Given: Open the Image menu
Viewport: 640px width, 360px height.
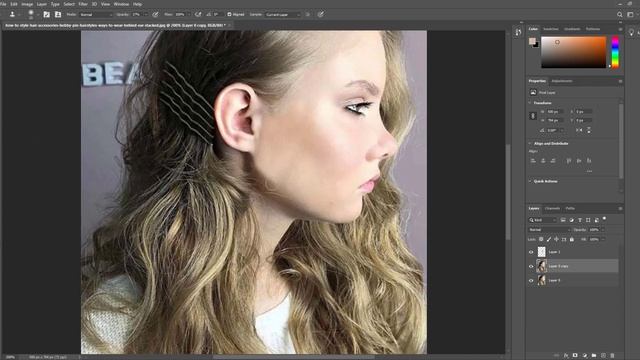Looking at the screenshot, I should click(27, 4).
